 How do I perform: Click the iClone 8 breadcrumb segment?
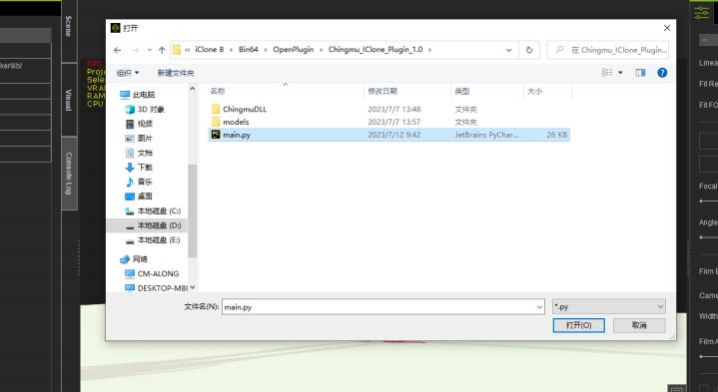[209, 49]
